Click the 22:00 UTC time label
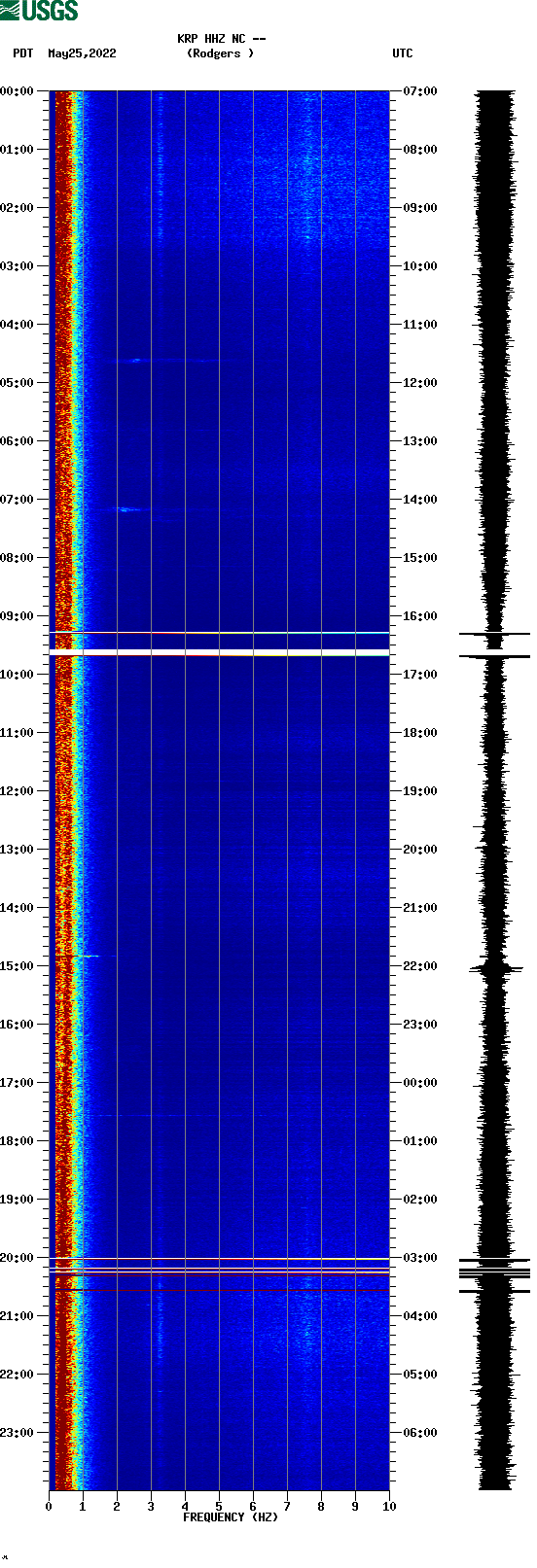This screenshot has height=1568, width=537. tap(420, 966)
